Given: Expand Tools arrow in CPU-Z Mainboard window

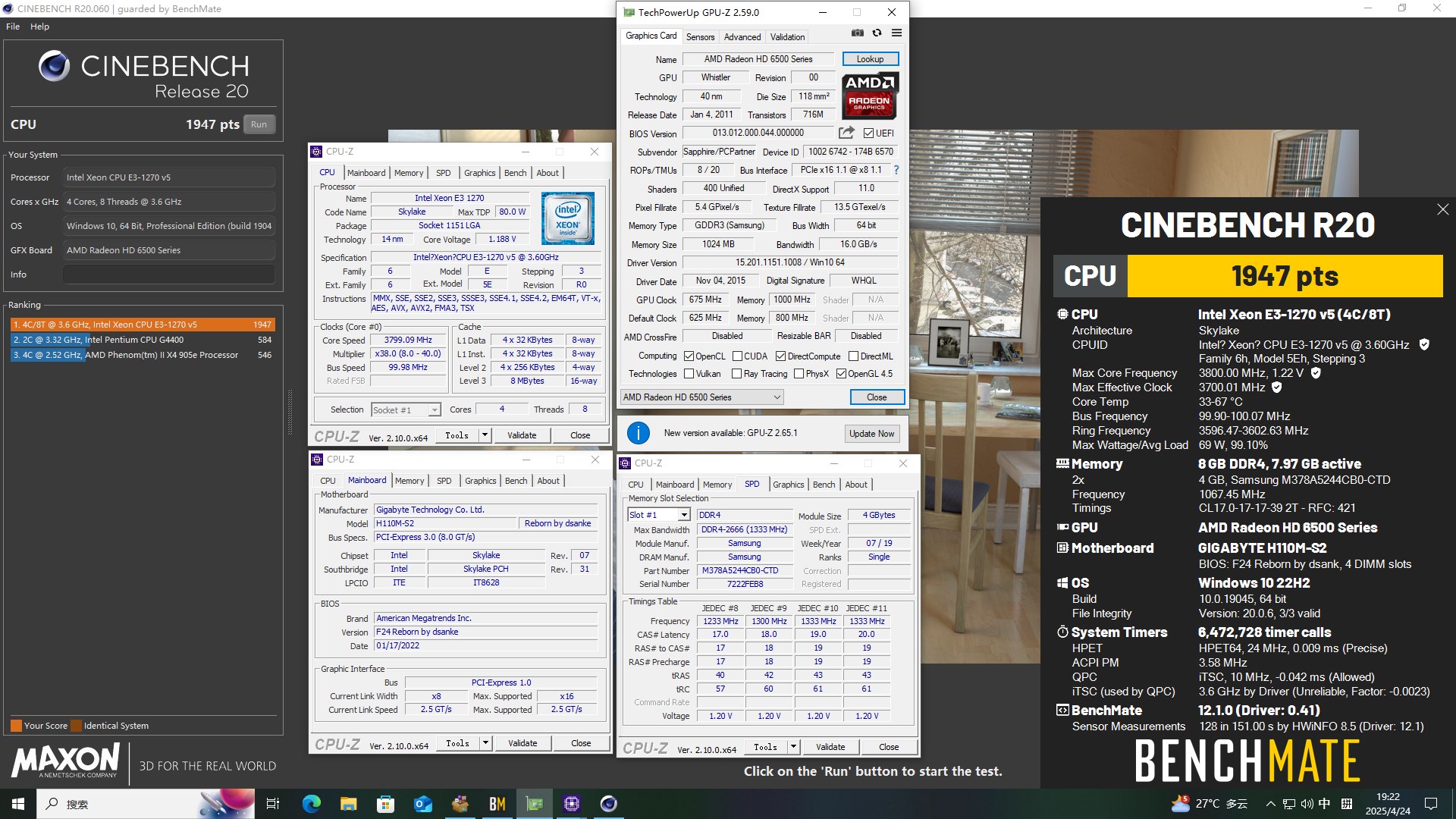Looking at the screenshot, I should (485, 743).
